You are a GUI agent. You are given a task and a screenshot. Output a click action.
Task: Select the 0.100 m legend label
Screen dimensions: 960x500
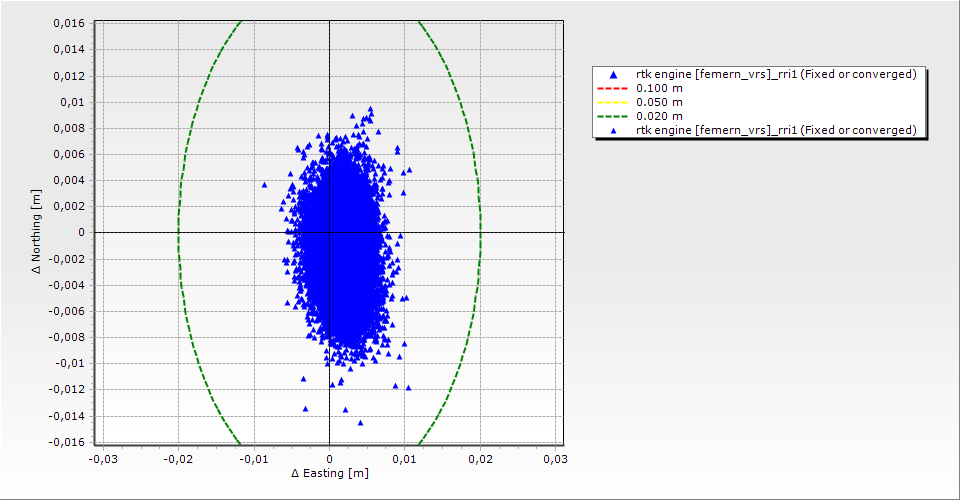click(x=659, y=88)
